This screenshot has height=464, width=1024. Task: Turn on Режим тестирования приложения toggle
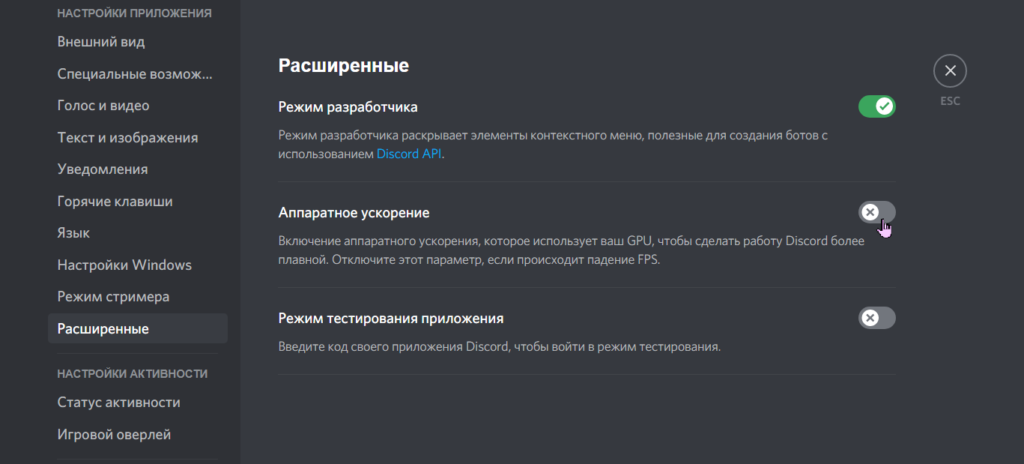876,318
